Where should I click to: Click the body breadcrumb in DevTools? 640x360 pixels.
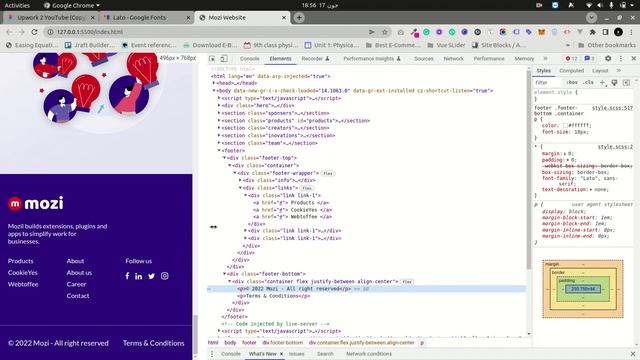[x=230, y=343]
